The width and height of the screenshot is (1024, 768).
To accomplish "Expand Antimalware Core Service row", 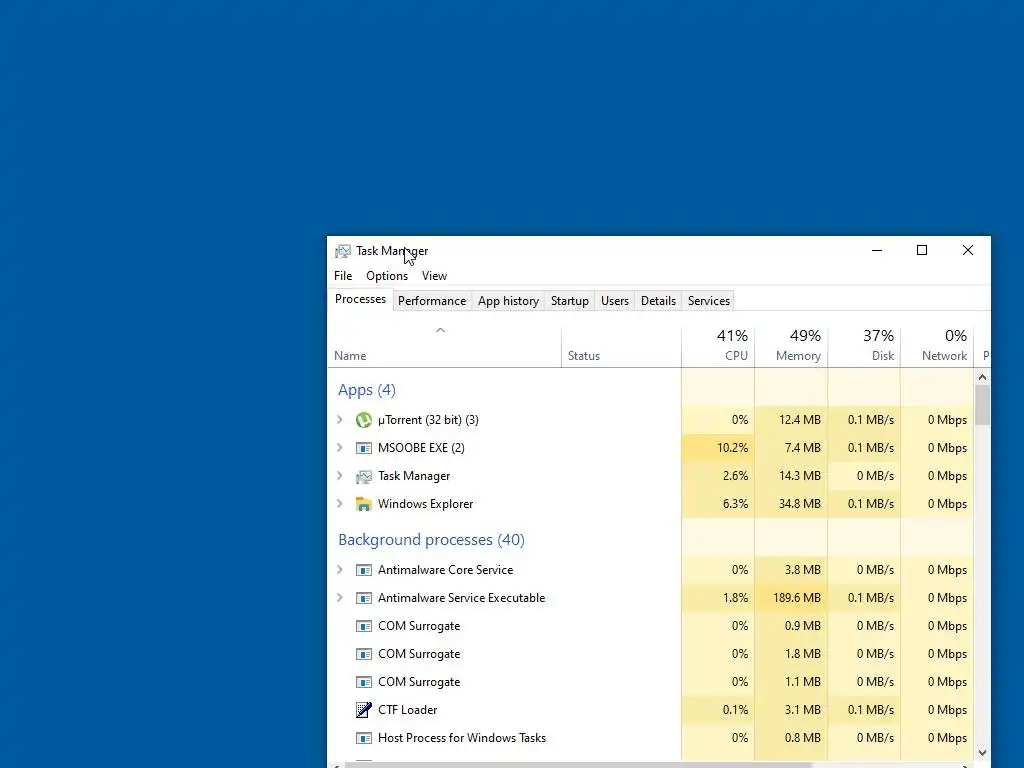I will 340,570.
